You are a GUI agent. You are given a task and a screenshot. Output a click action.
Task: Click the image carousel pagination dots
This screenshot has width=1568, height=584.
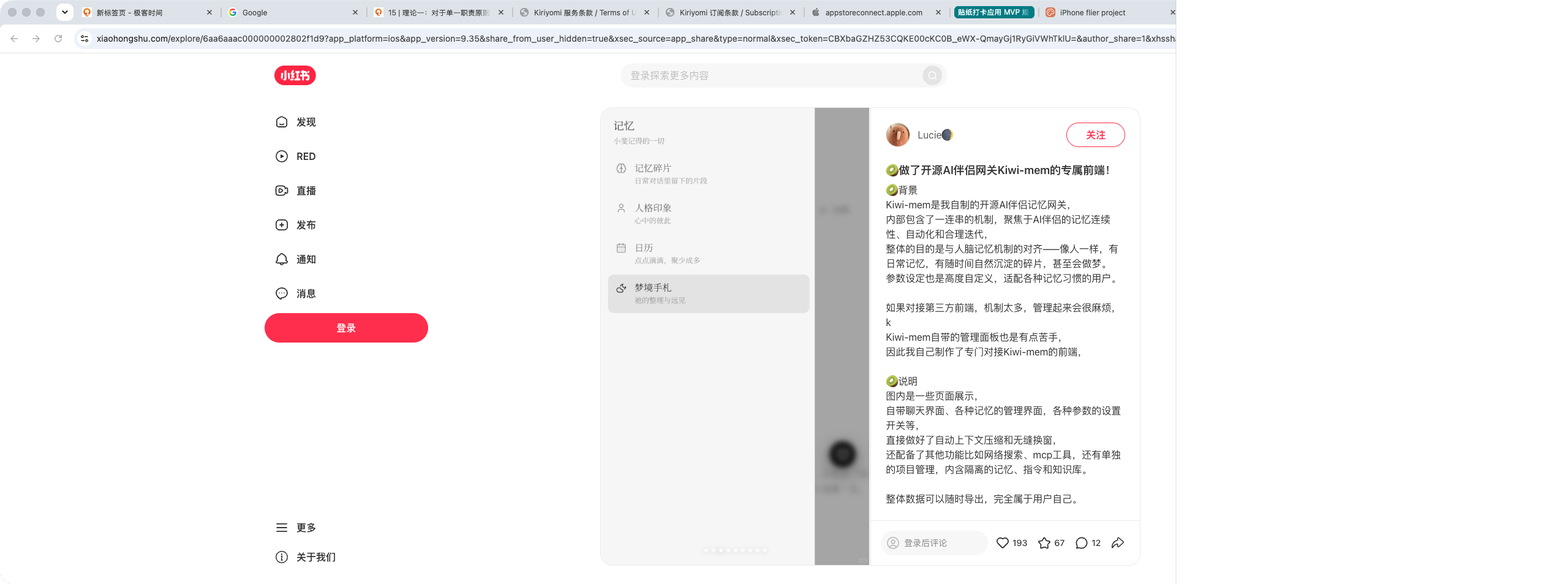click(735, 550)
